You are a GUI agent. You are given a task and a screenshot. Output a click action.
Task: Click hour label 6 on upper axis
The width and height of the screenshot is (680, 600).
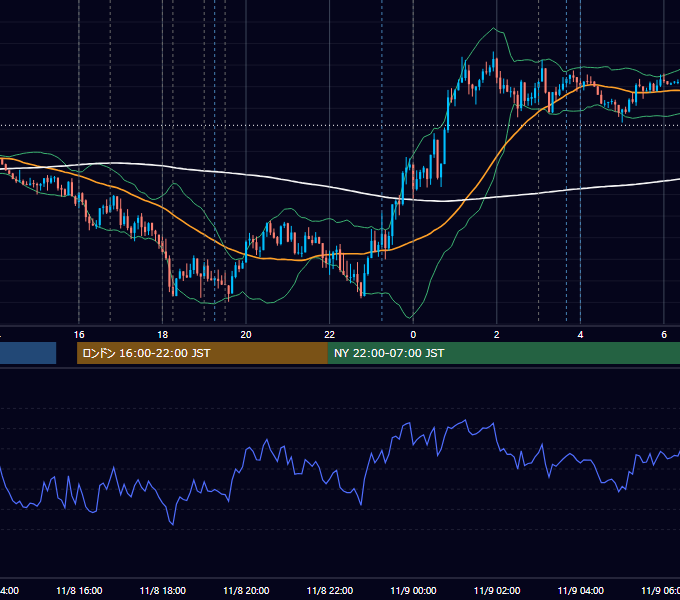664,335
